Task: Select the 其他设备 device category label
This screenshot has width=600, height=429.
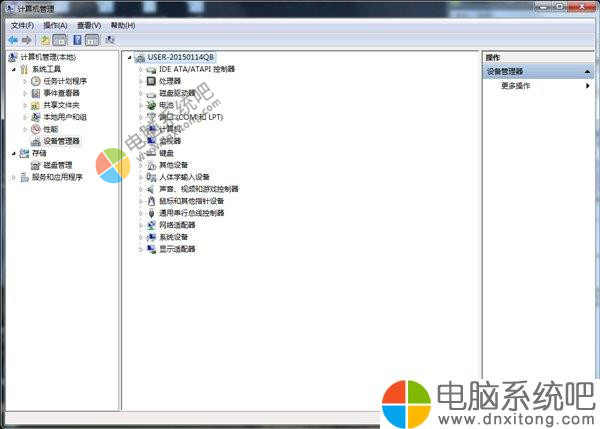Action: [174, 165]
